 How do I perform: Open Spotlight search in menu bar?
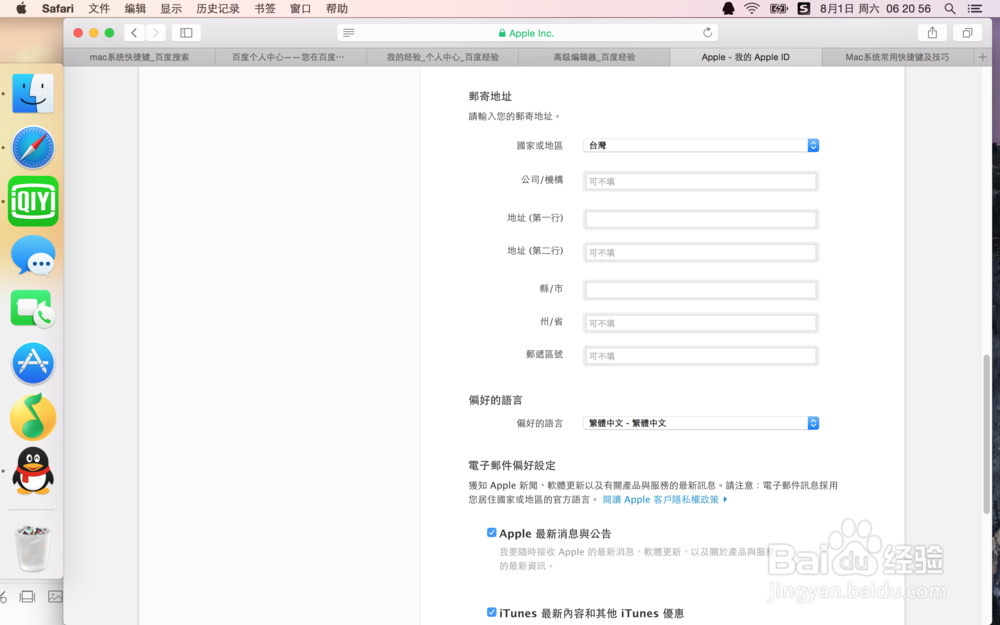pos(950,8)
